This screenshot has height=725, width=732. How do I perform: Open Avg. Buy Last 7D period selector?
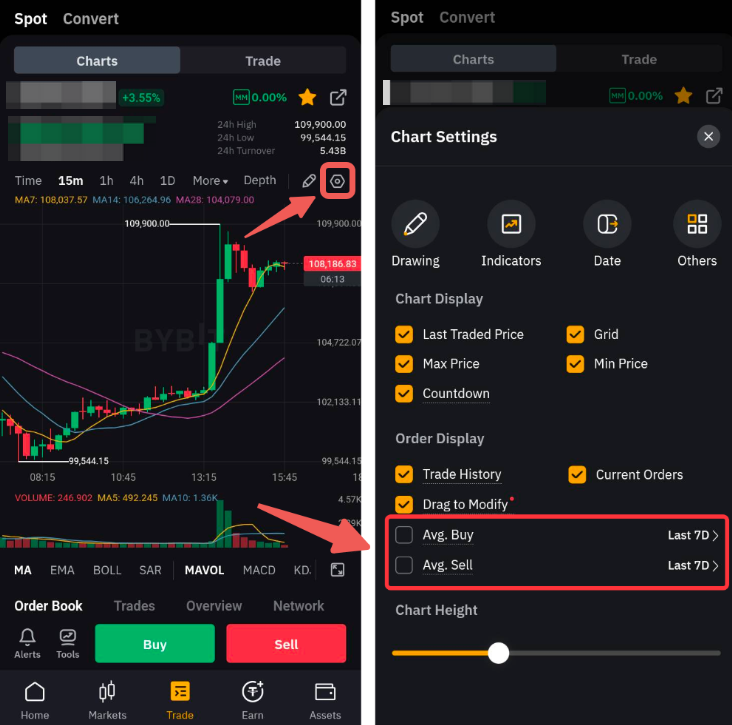pos(693,535)
